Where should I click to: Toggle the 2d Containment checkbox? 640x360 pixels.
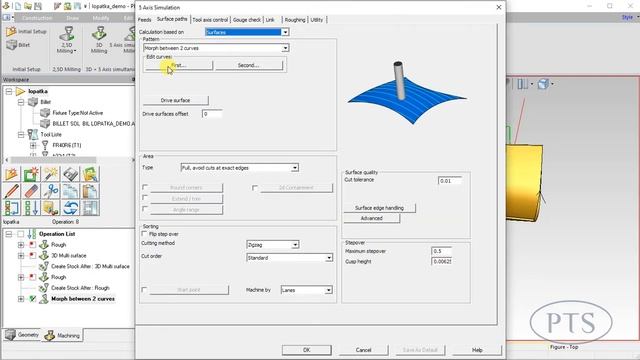[x=255, y=188]
